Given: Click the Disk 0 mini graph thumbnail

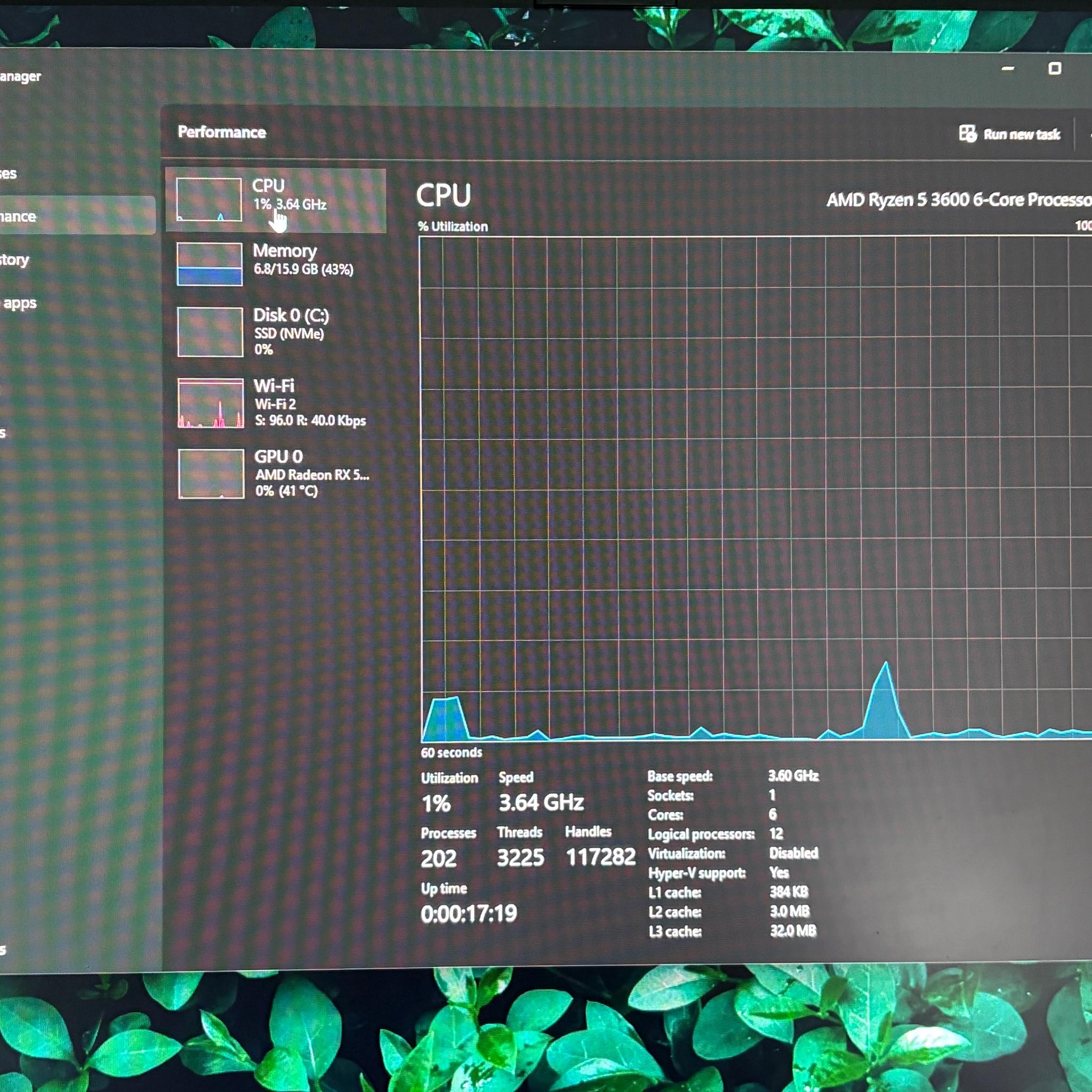Looking at the screenshot, I should pos(210,332).
